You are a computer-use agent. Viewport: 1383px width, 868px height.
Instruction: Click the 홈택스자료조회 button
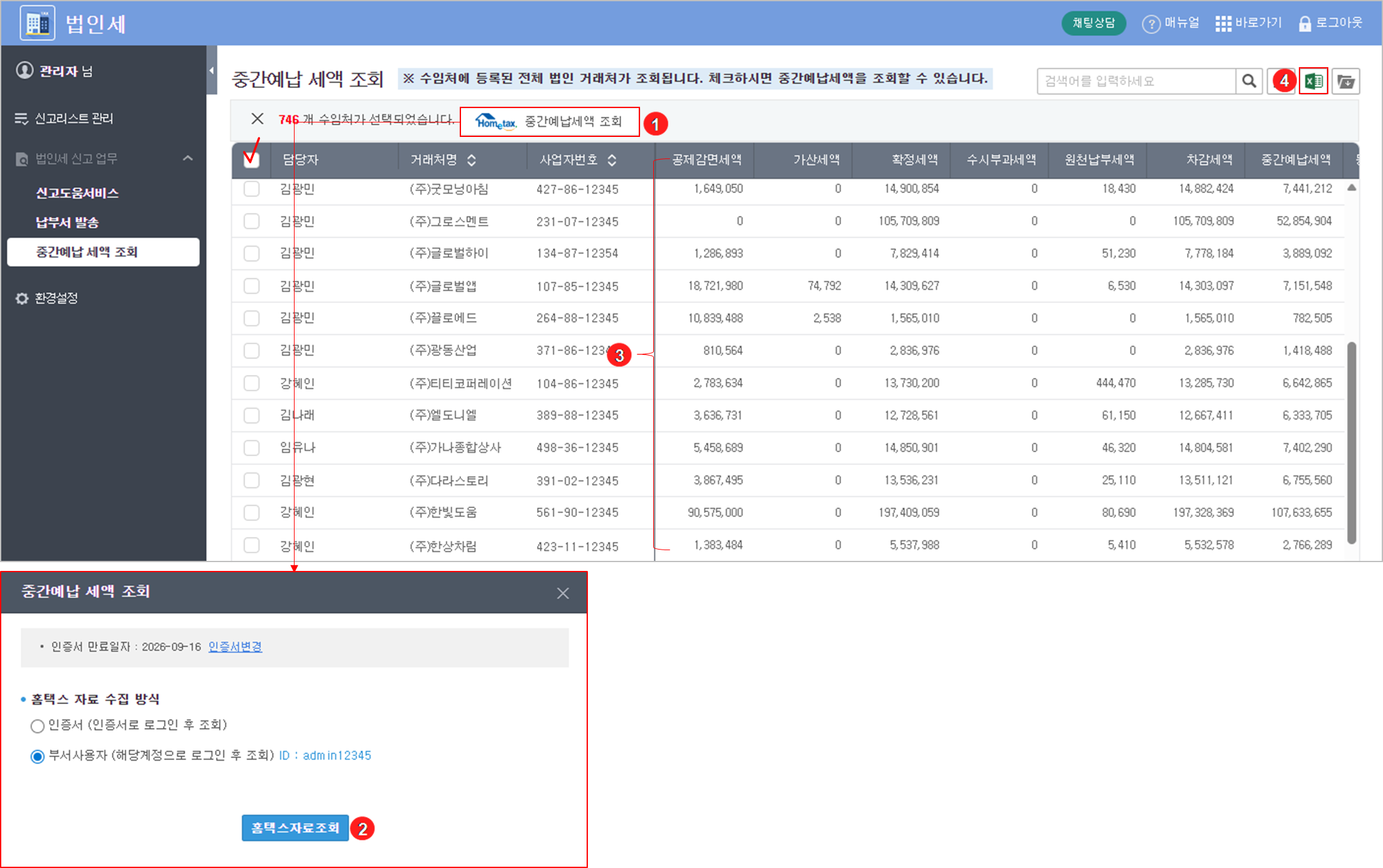(295, 828)
